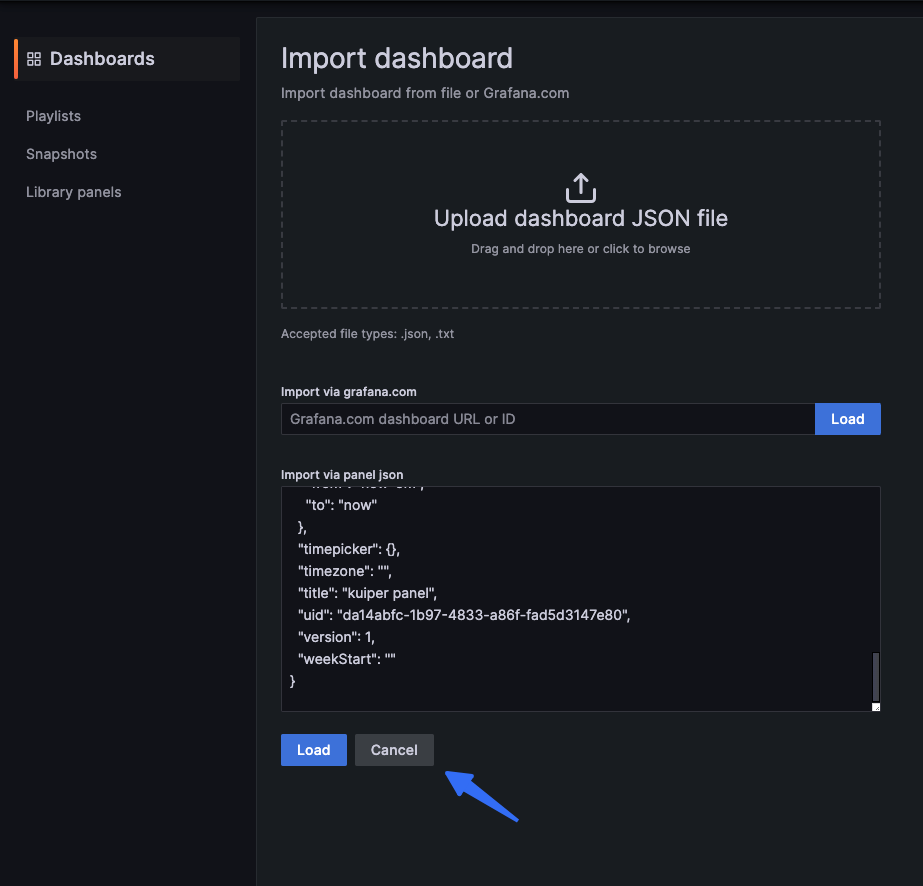
Task: Click the Dashboards grid icon in sidebar
Action: point(34,59)
